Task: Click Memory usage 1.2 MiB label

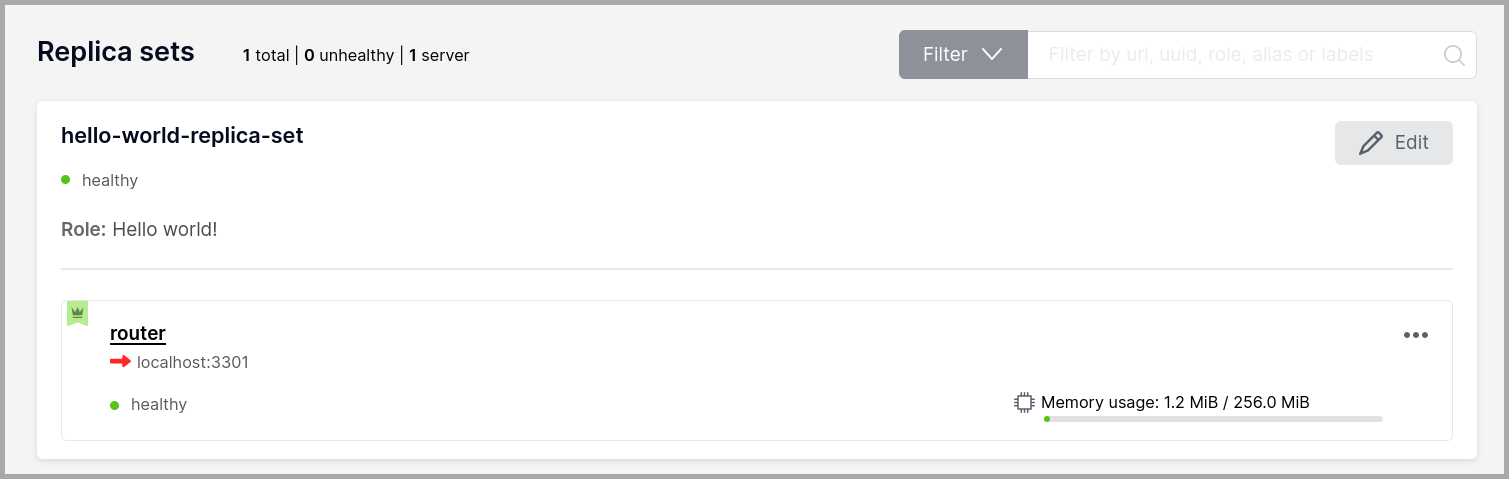Action: click(x=1175, y=403)
